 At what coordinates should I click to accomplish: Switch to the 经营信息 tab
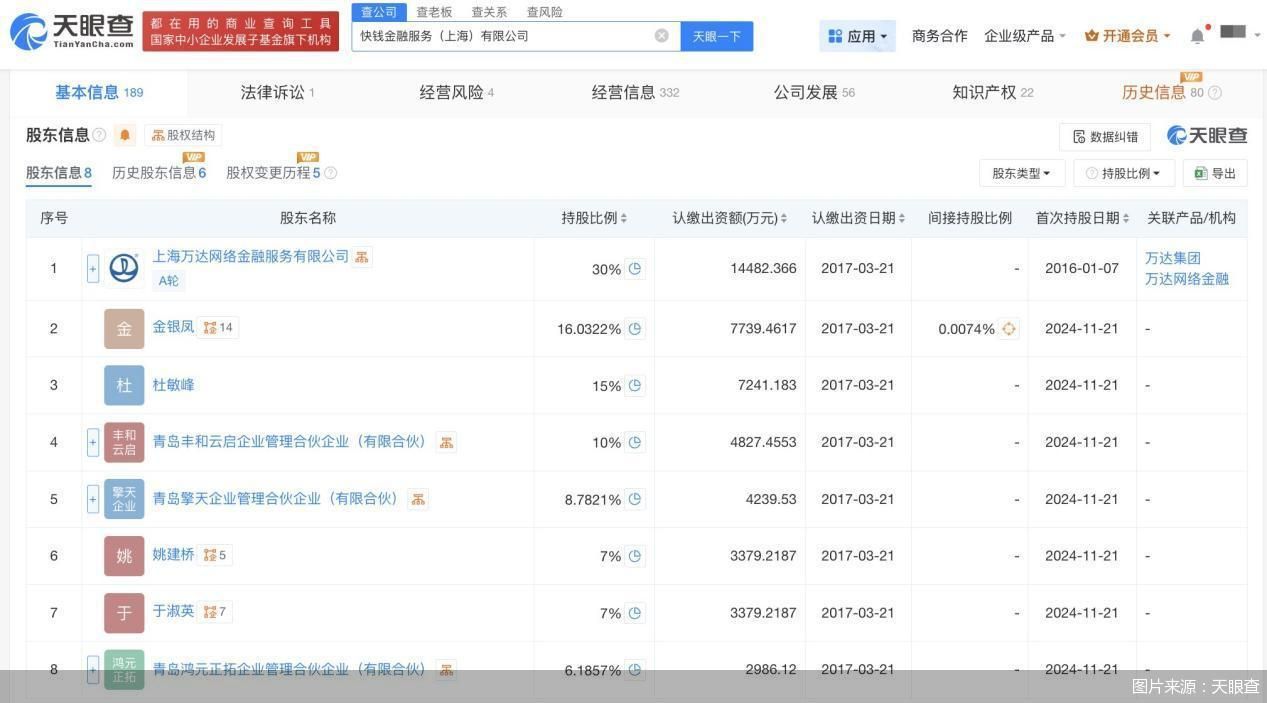635,93
